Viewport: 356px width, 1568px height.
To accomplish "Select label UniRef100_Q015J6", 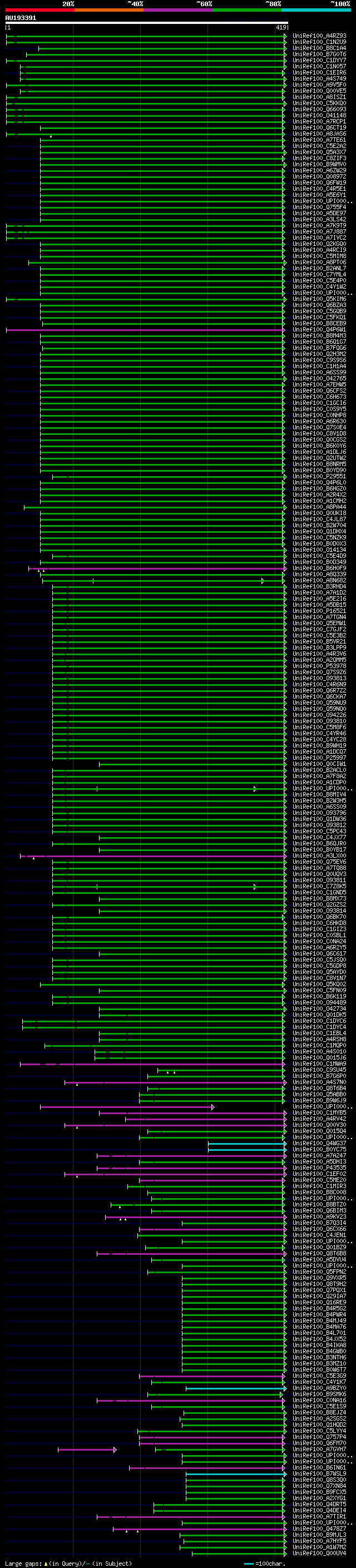I will [x=319, y=1058].
